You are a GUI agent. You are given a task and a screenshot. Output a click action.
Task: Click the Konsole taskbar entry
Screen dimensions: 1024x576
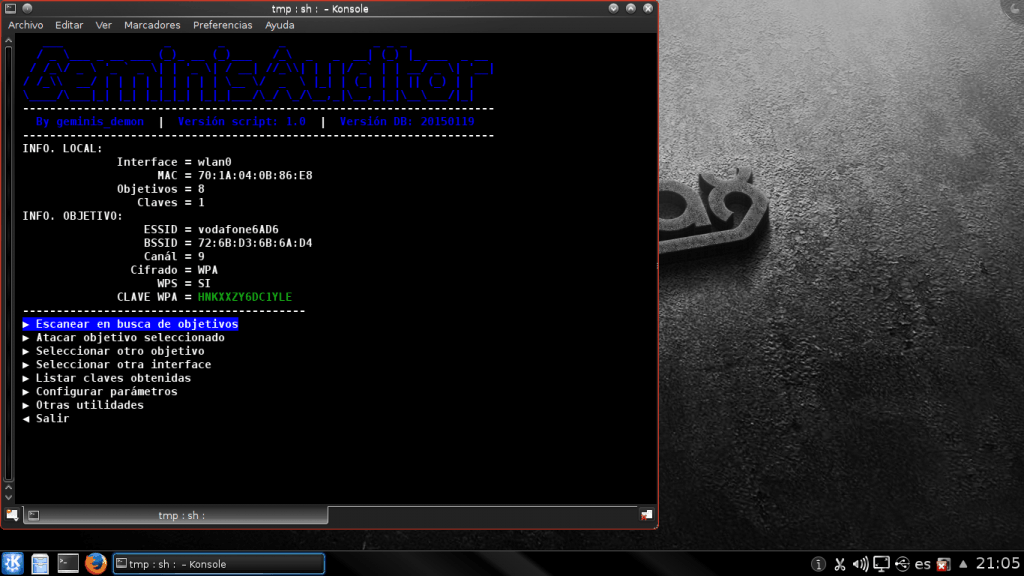(x=218, y=564)
